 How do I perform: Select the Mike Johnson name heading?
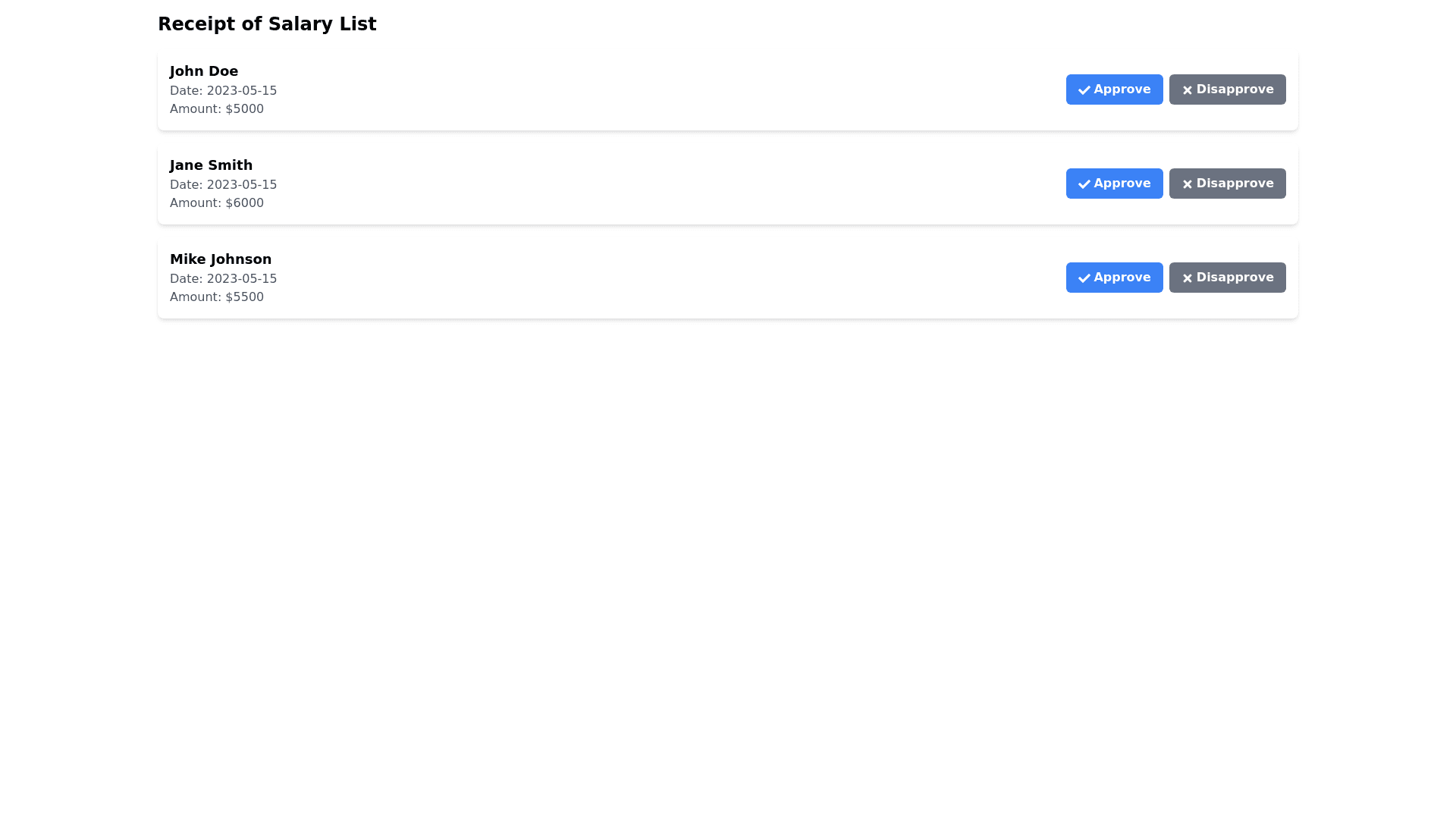point(221,259)
